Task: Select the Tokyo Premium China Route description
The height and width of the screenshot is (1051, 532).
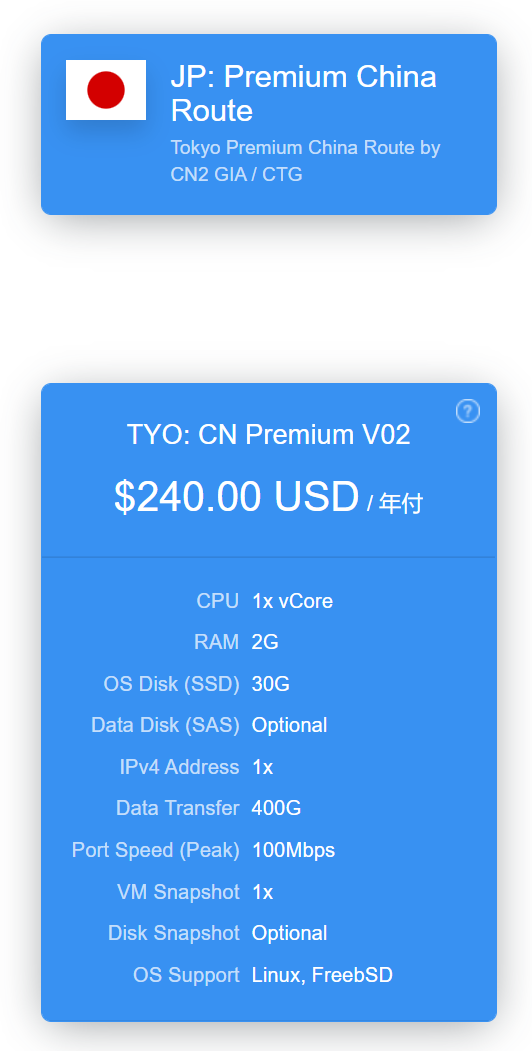Action: pos(306,161)
